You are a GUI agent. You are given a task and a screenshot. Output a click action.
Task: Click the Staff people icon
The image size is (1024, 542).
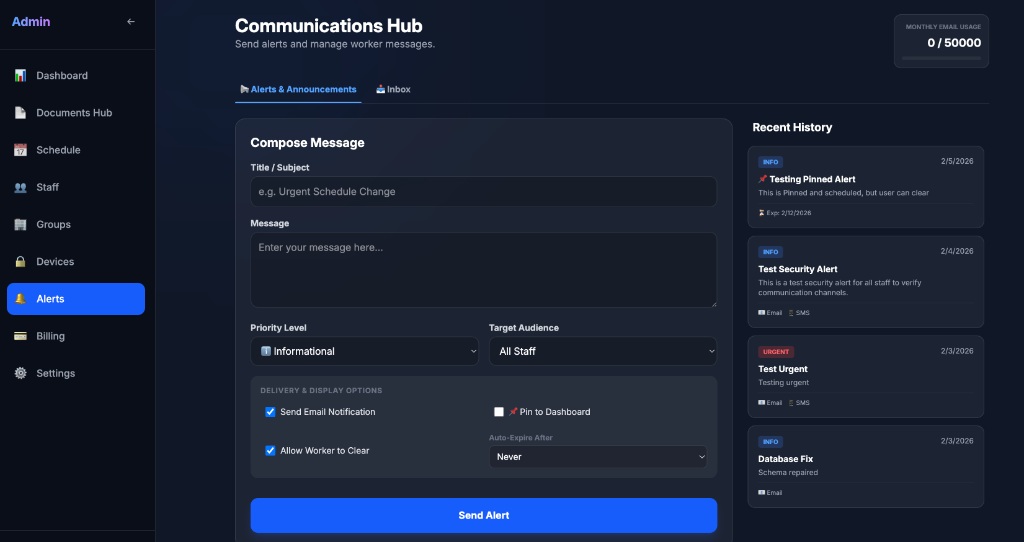[x=20, y=187]
